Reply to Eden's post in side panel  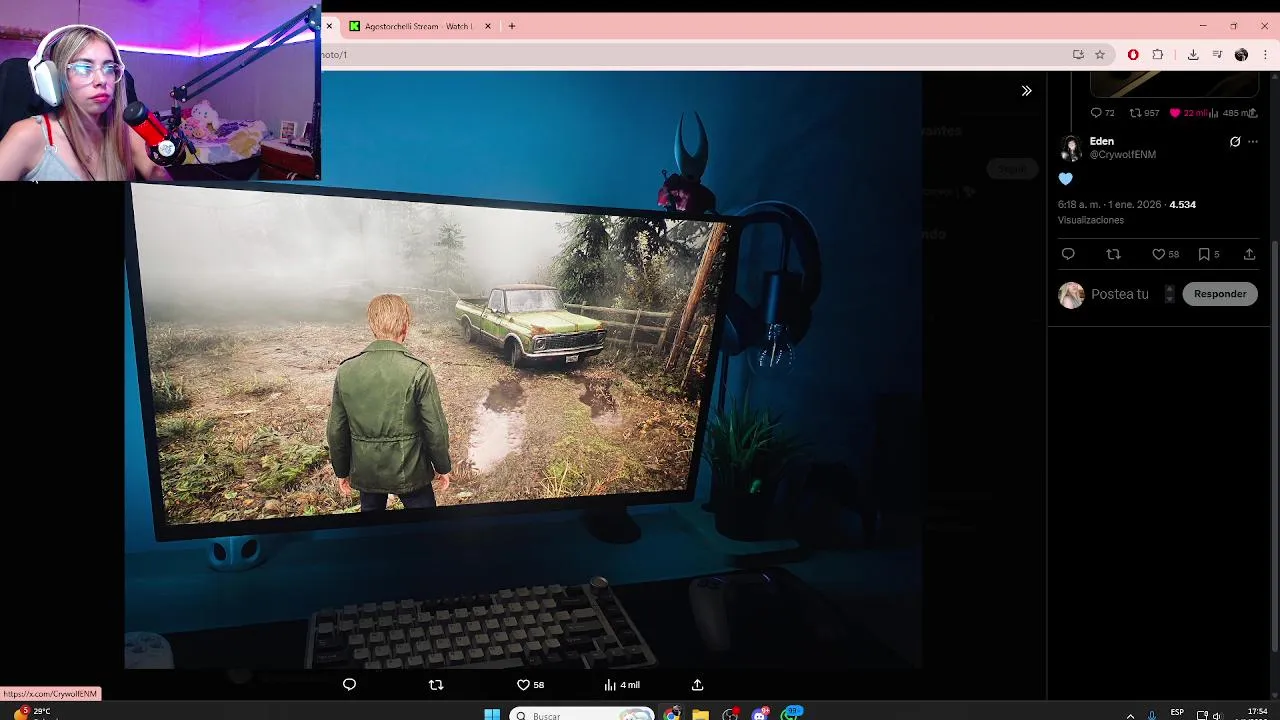click(x=1068, y=254)
